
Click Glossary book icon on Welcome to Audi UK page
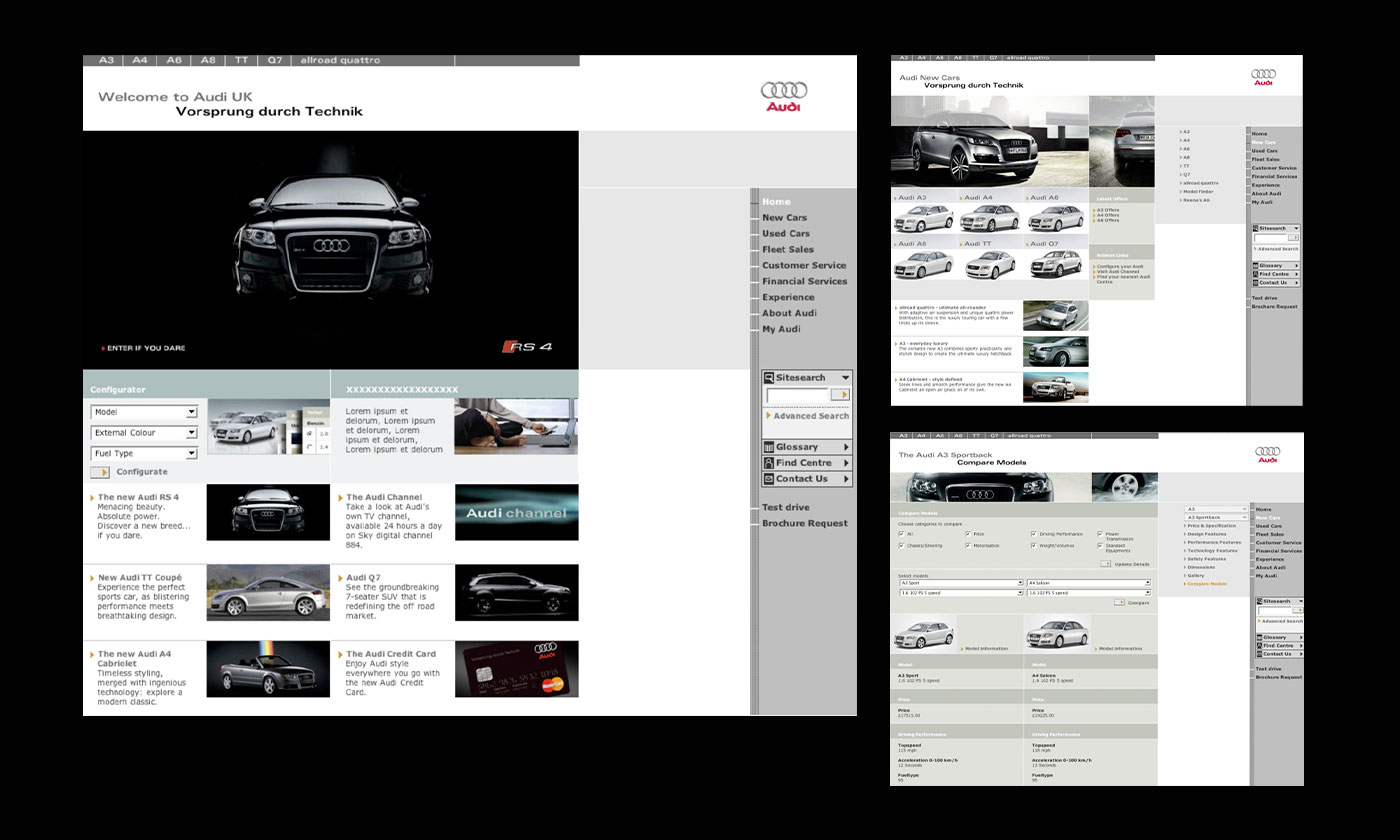pyautogui.click(x=768, y=447)
